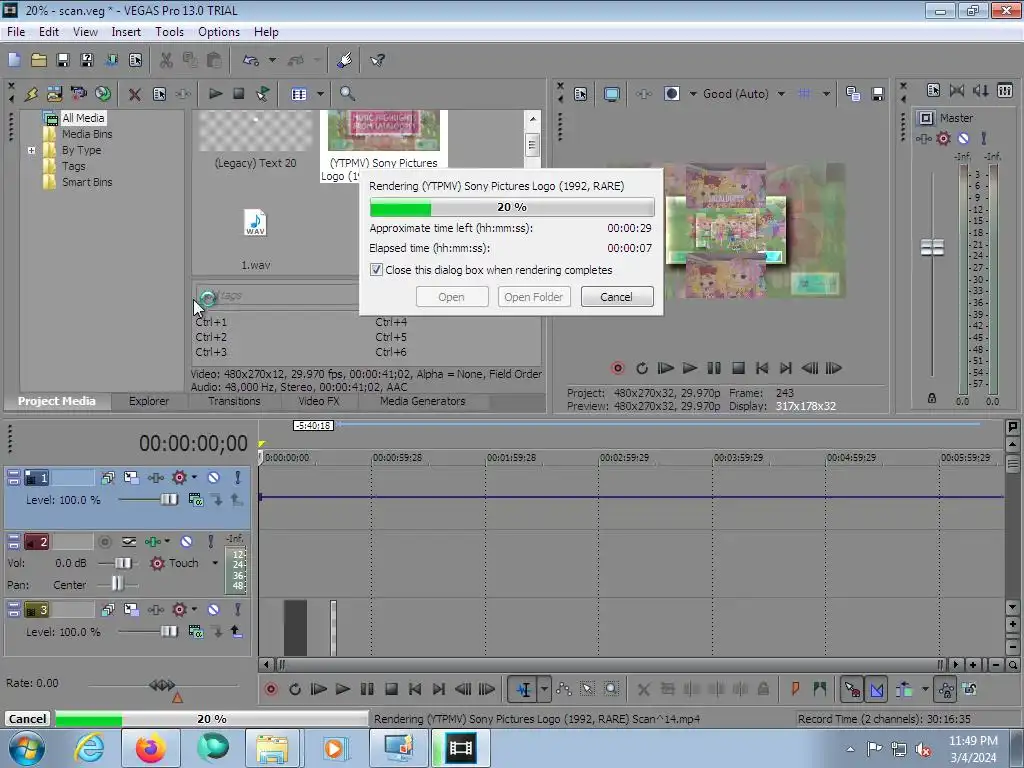Adjust track 2 Pan slider
The width and height of the screenshot is (1024, 768).
pos(118,584)
